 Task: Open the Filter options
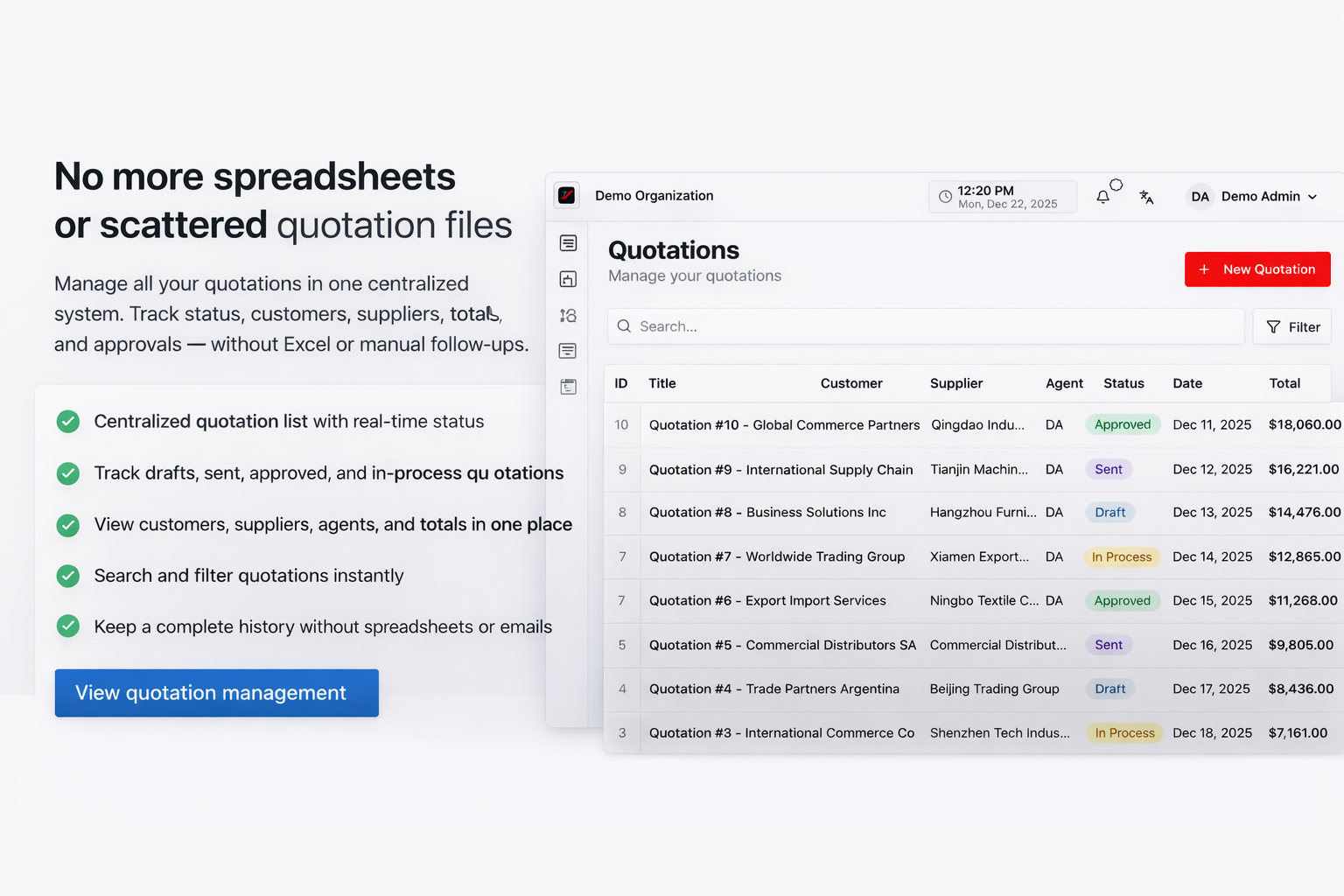pos(1292,326)
